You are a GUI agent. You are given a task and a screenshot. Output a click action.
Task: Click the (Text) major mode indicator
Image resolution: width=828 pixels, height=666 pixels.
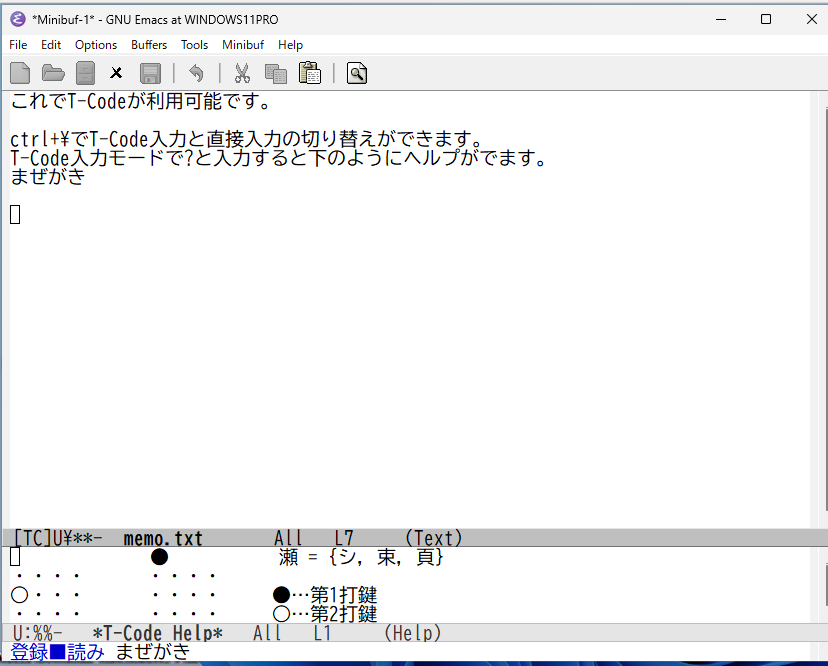point(434,538)
